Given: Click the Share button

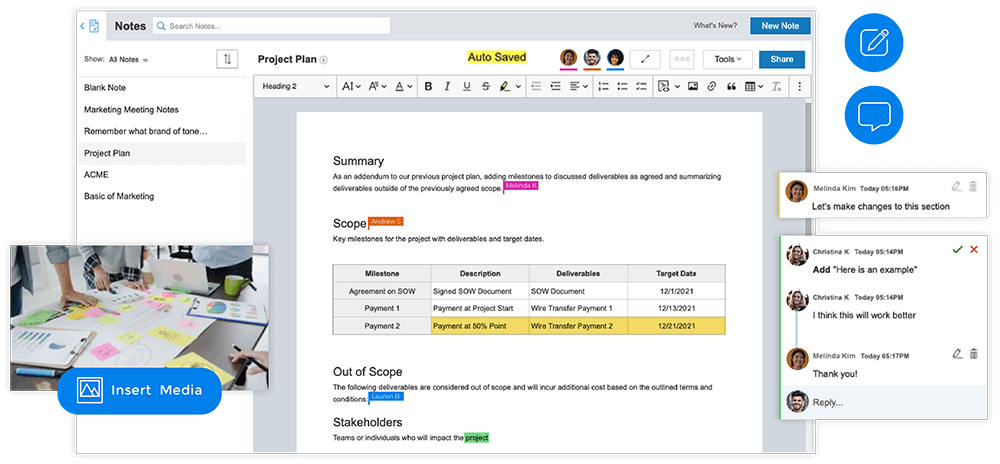Looking at the screenshot, I should 782,59.
